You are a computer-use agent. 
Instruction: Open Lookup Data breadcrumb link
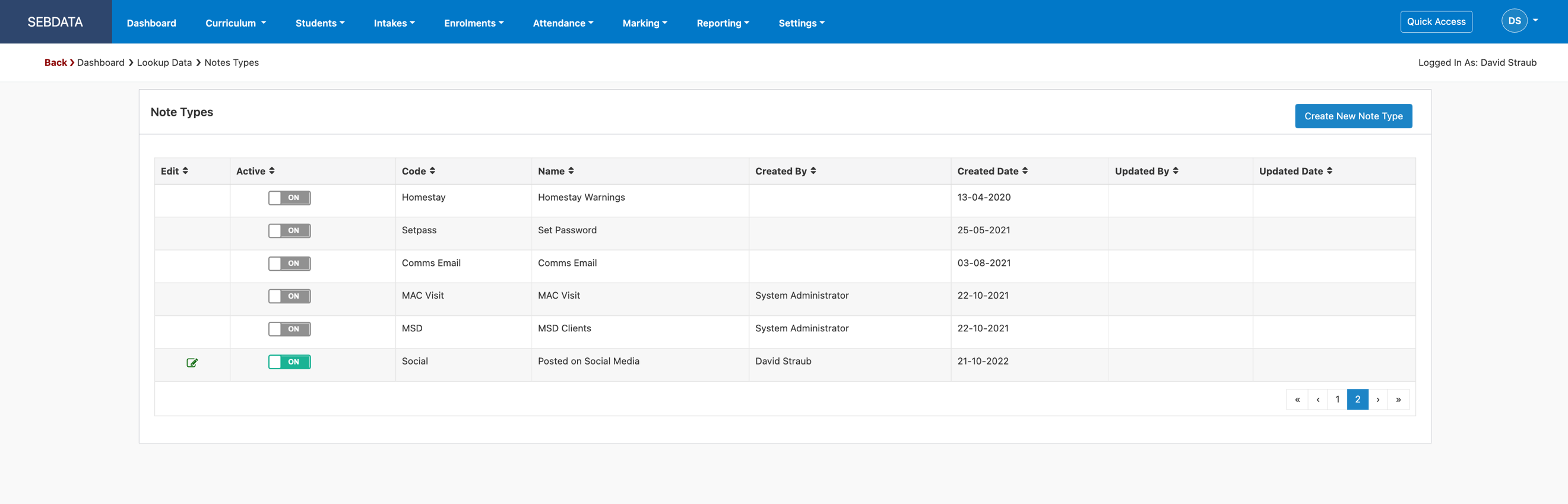pos(164,63)
